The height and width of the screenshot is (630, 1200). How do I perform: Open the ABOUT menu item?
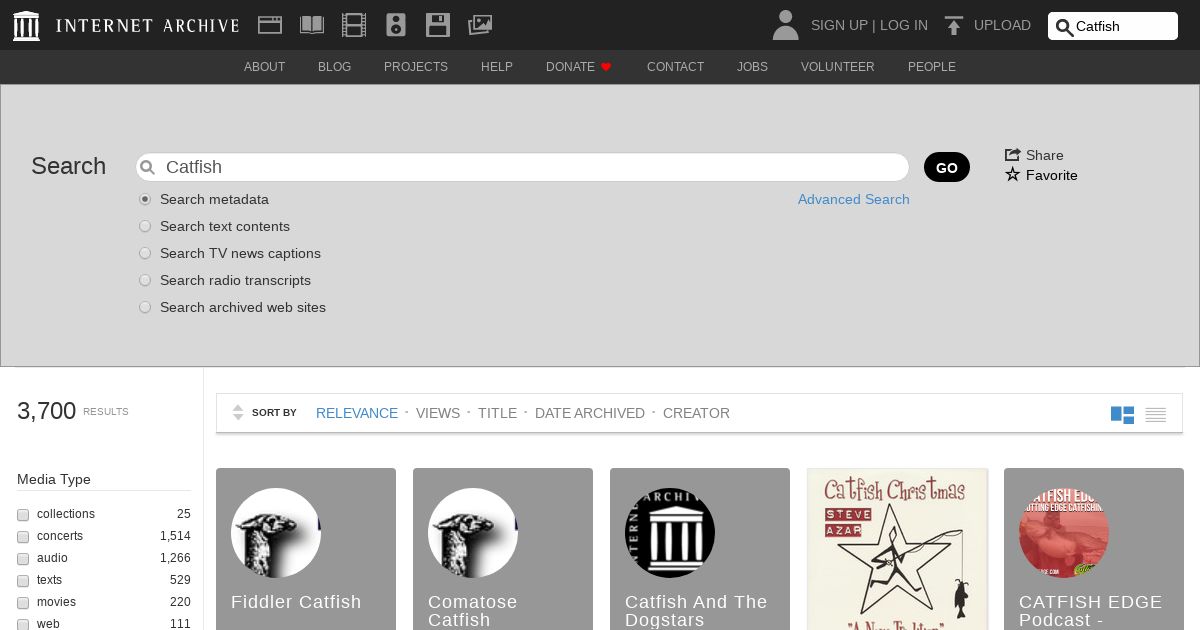point(264,67)
